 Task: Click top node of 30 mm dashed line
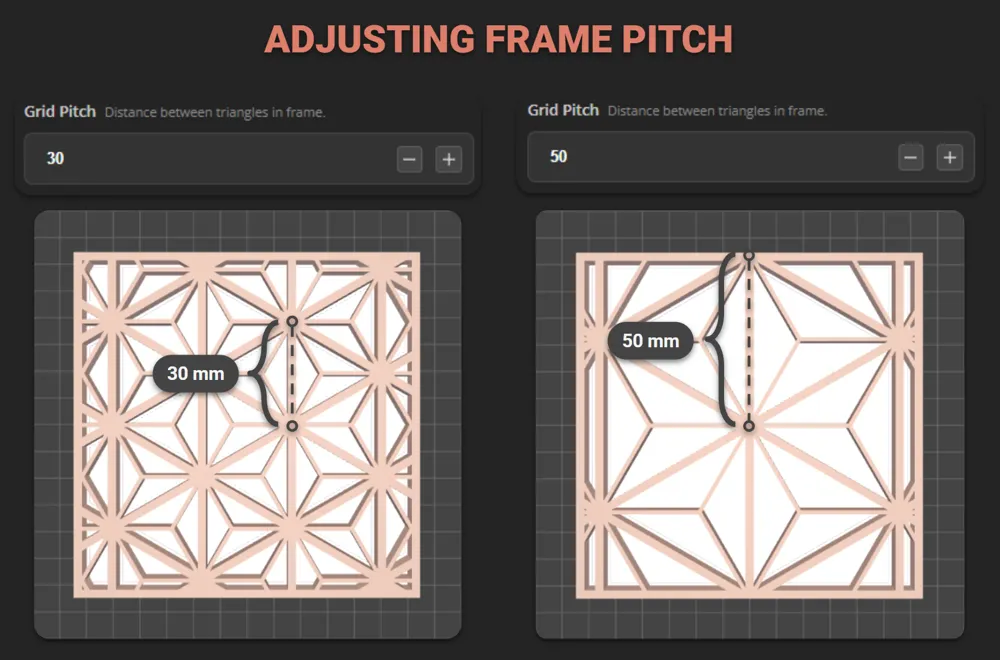pyautogui.click(x=292, y=321)
